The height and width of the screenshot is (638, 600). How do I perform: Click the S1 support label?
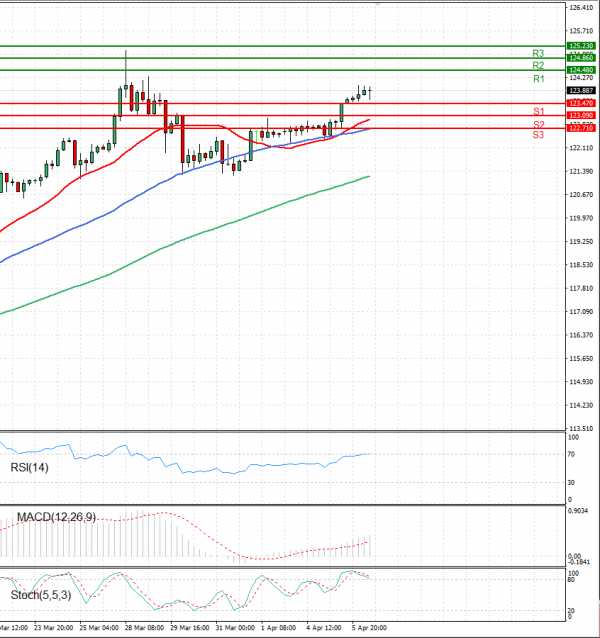539,111
